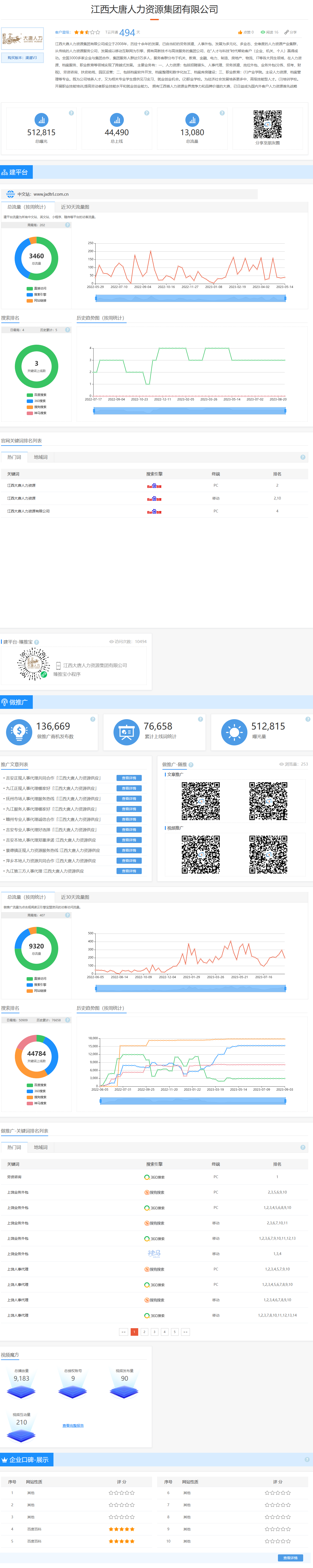Viewport: 313px width, 1568px height.
Task: Toggle 直接访问 legend under 3460 donut
Action: pyautogui.click(x=37, y=288)
